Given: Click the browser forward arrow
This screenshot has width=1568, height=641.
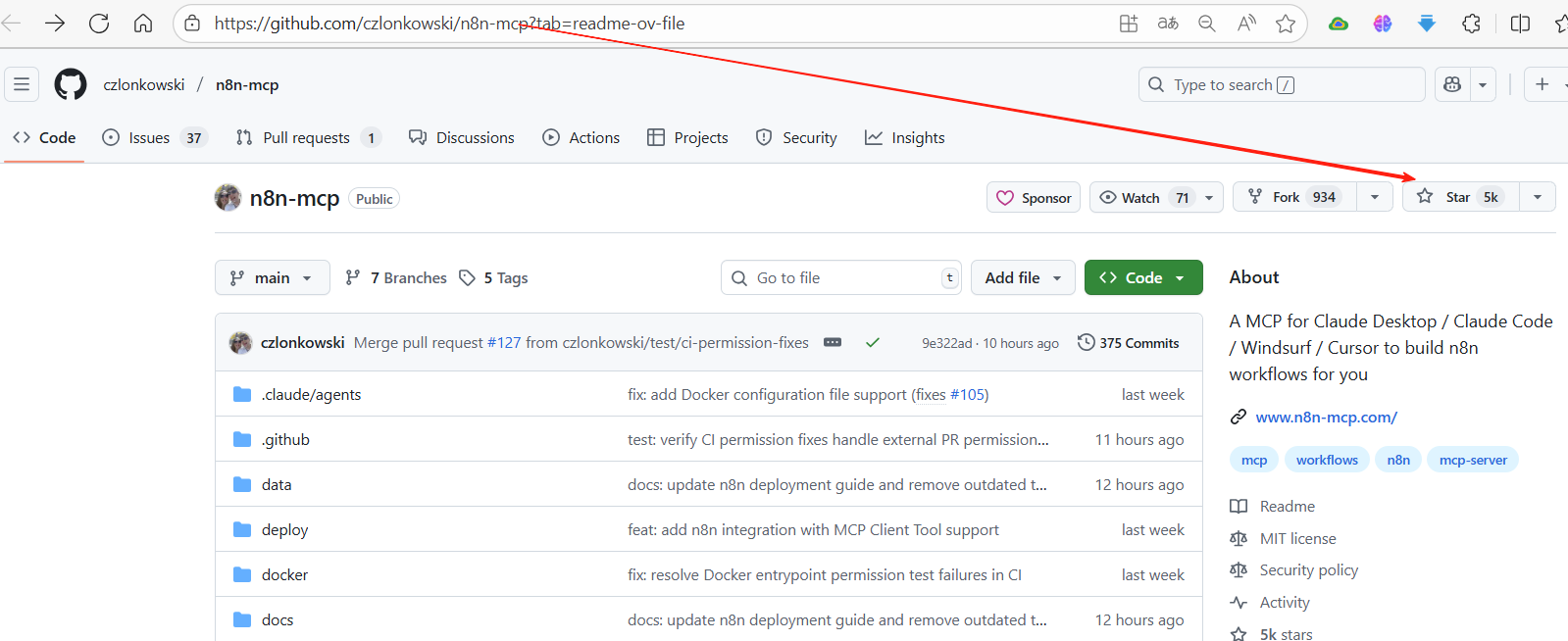Looking at the screenshot, I should pos(55,24).
